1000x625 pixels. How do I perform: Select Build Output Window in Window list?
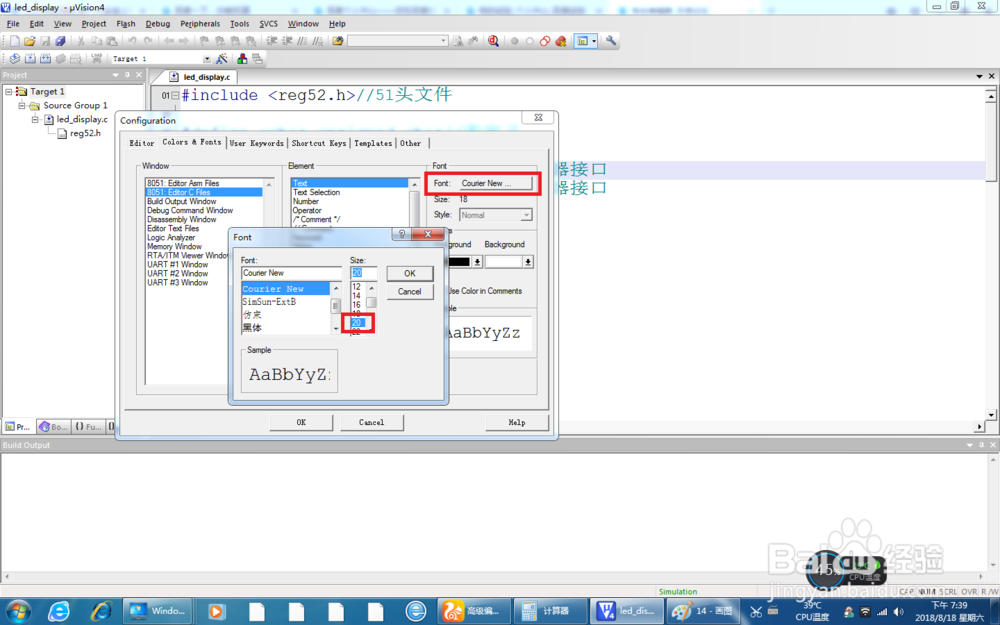point(182,201)
